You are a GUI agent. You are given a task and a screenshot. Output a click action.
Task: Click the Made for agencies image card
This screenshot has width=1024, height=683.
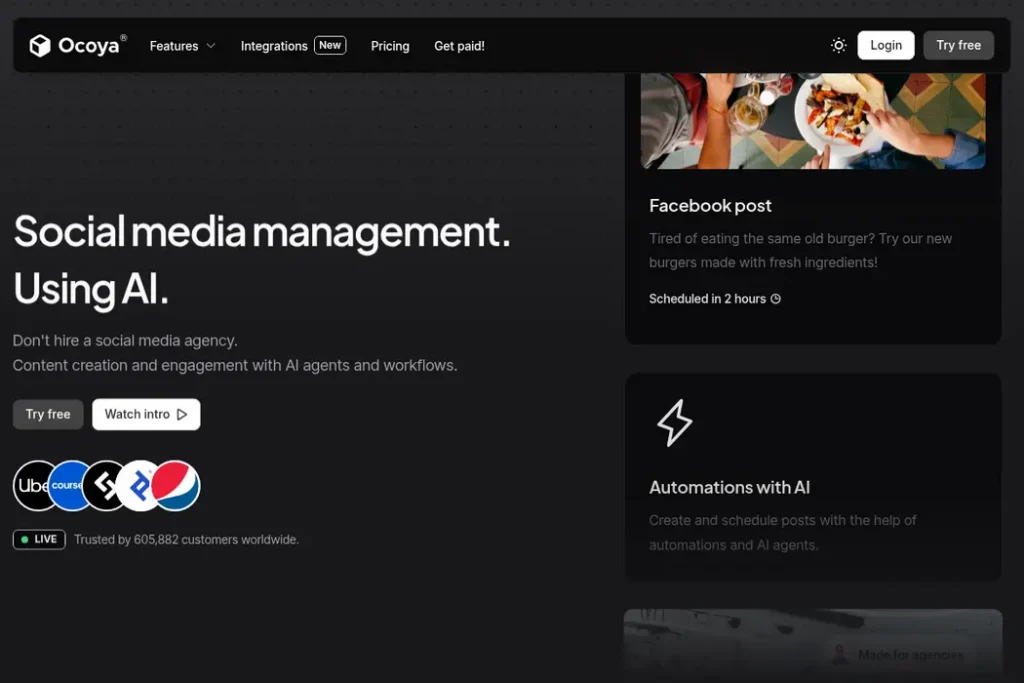tap(813, 645)
